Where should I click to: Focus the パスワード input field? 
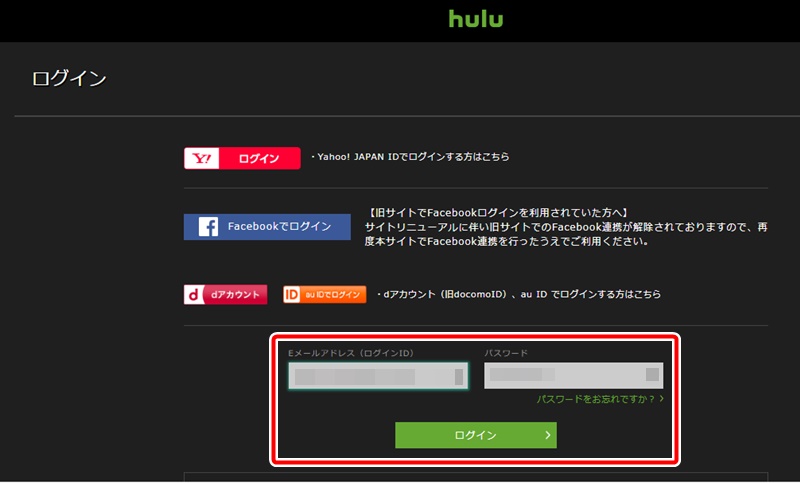tap(573, 376)
